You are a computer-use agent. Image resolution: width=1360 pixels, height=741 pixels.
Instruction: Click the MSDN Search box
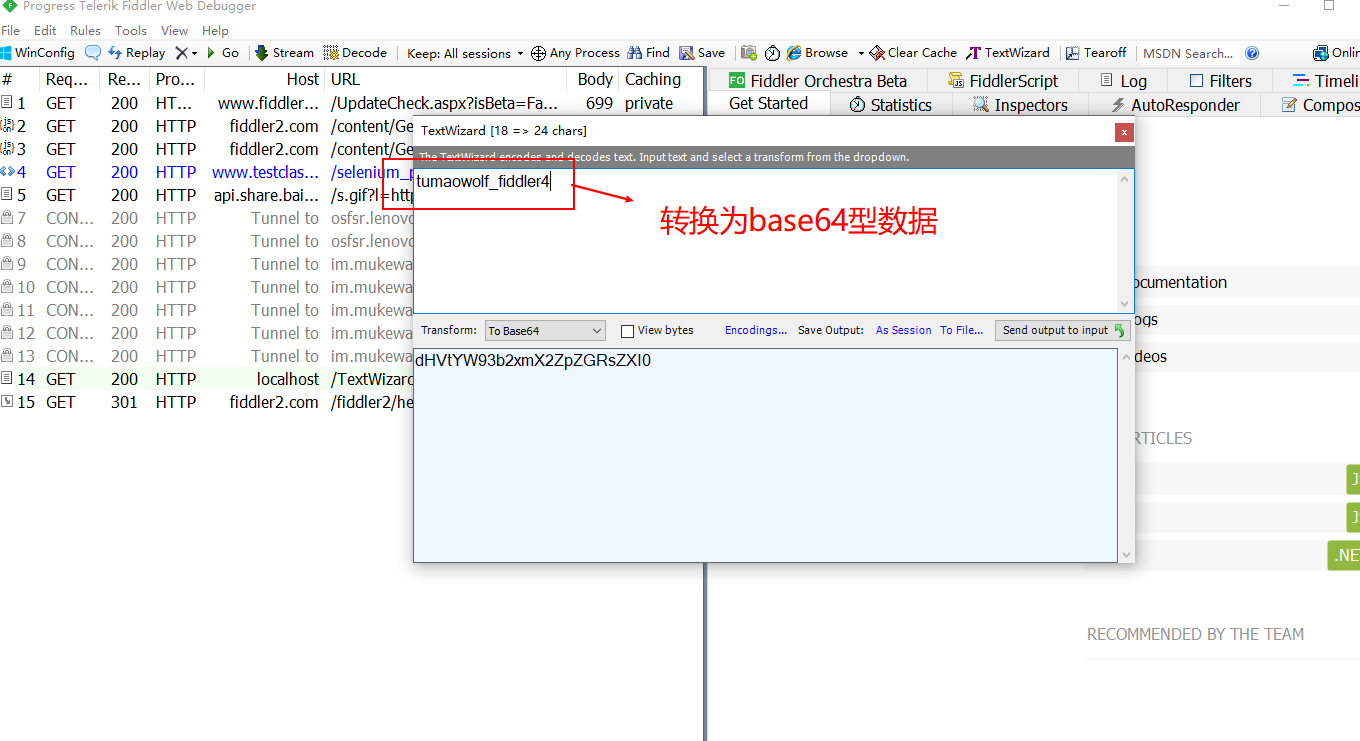1188,53
